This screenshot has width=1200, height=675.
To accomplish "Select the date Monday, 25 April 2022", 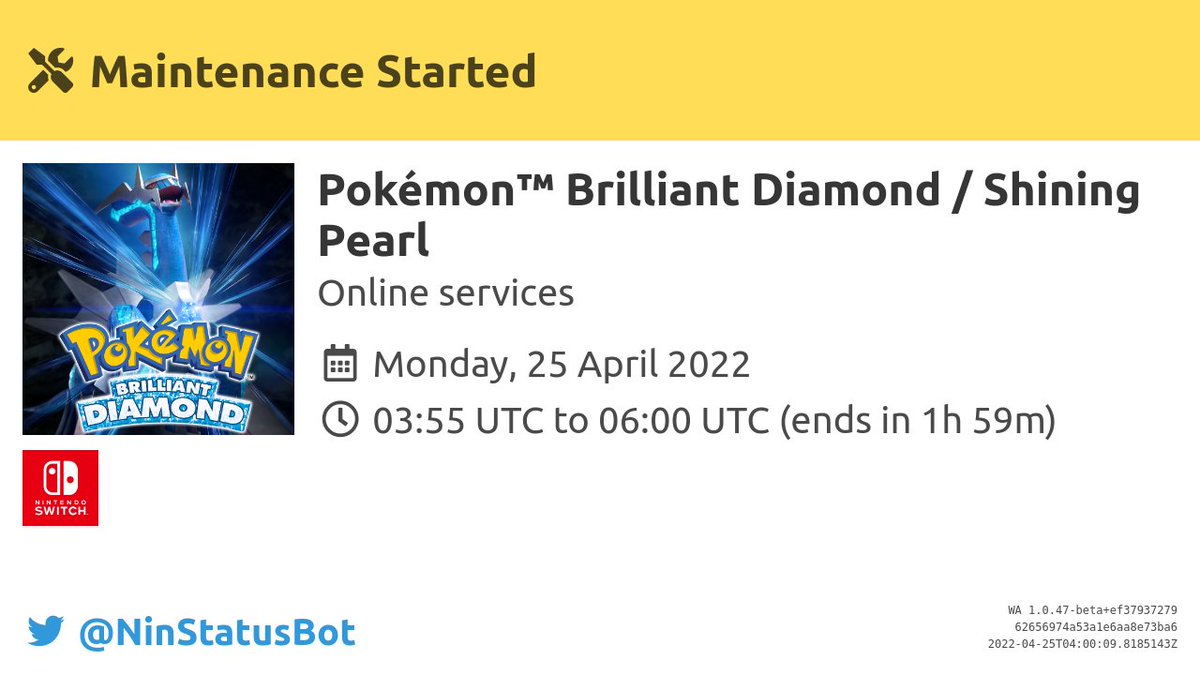I will 561,364.
